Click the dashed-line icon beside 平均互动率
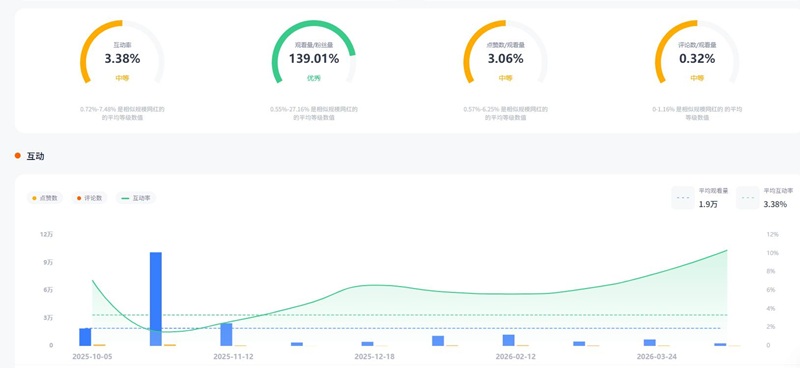Screen dimensions: 800x368 747,198
